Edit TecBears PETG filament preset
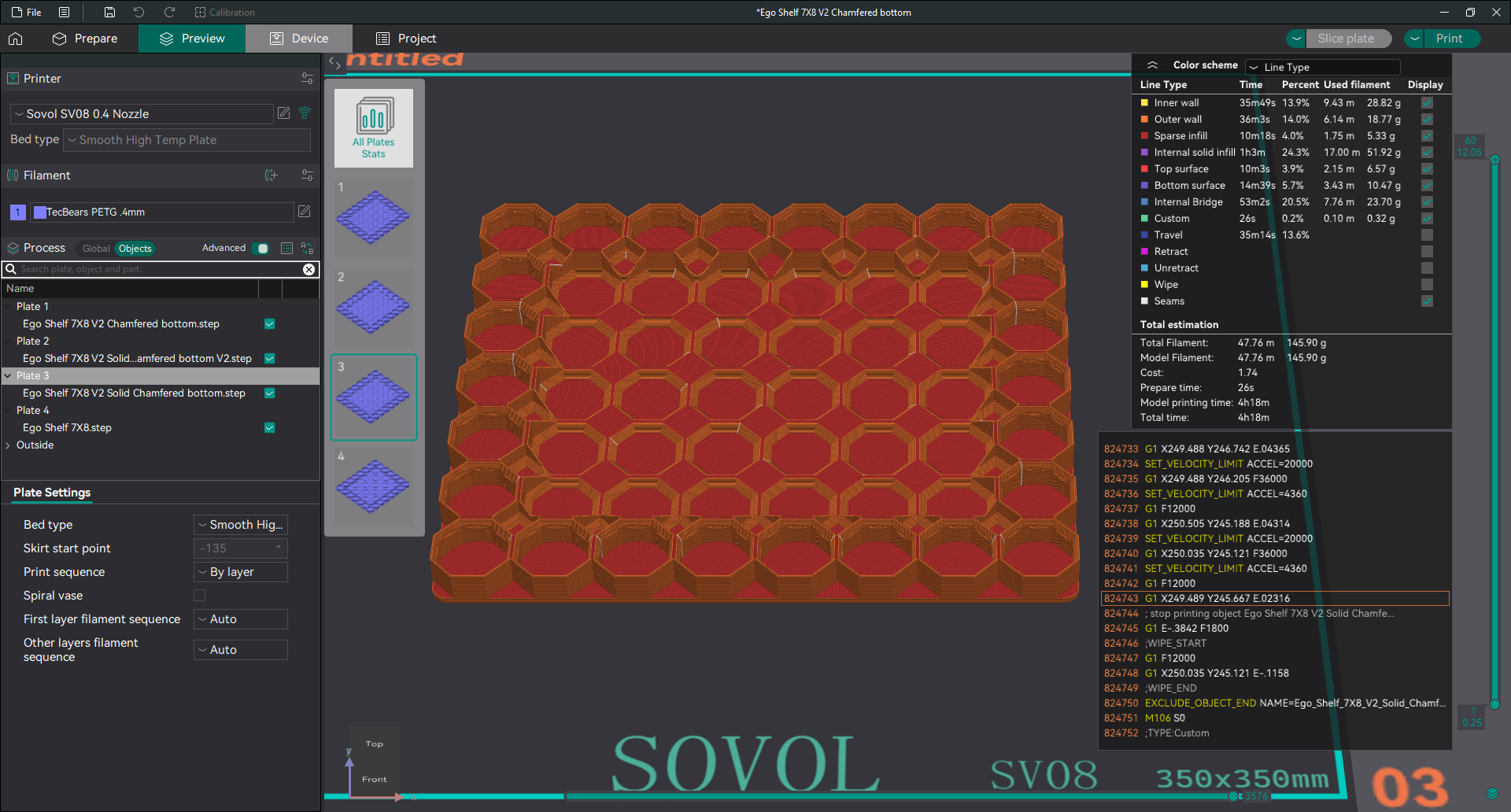 (305, 212)
